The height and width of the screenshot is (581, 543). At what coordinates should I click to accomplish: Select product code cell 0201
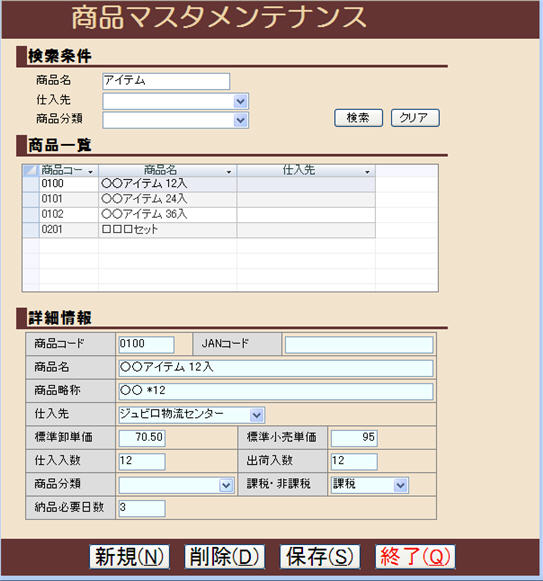coord(69,230)
